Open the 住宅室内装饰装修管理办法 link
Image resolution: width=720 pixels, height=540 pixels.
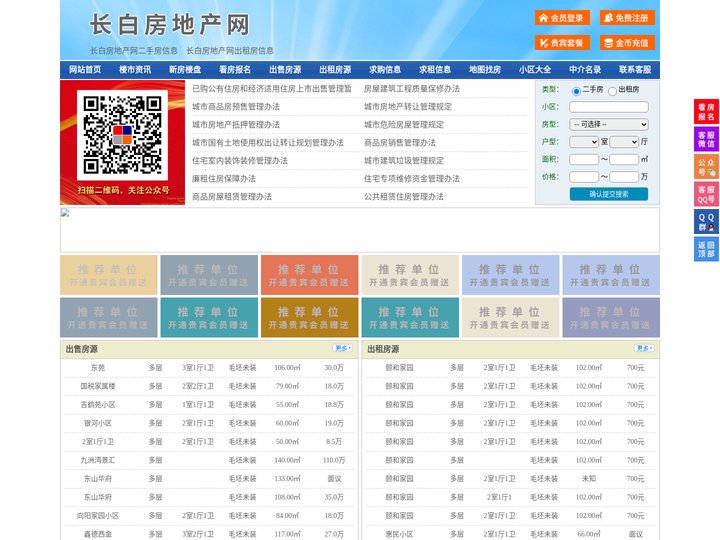click(240, 161)
